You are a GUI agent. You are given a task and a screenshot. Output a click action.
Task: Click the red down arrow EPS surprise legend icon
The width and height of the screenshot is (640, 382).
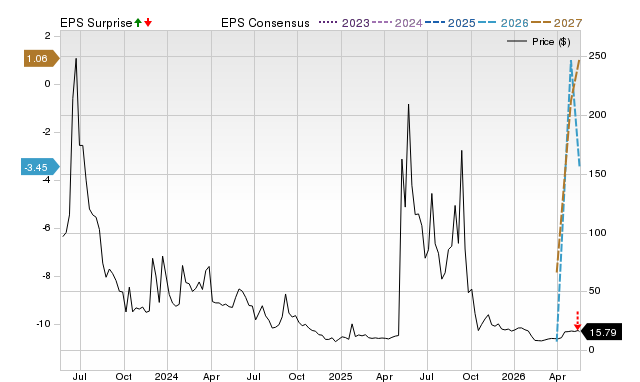[x=148, y=23]
